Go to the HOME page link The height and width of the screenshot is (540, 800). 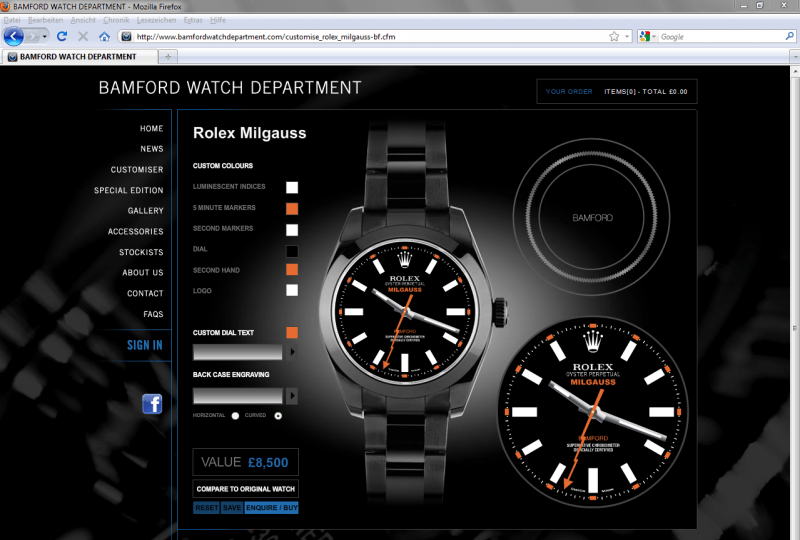pyautogui.click(x=152, y=129)
